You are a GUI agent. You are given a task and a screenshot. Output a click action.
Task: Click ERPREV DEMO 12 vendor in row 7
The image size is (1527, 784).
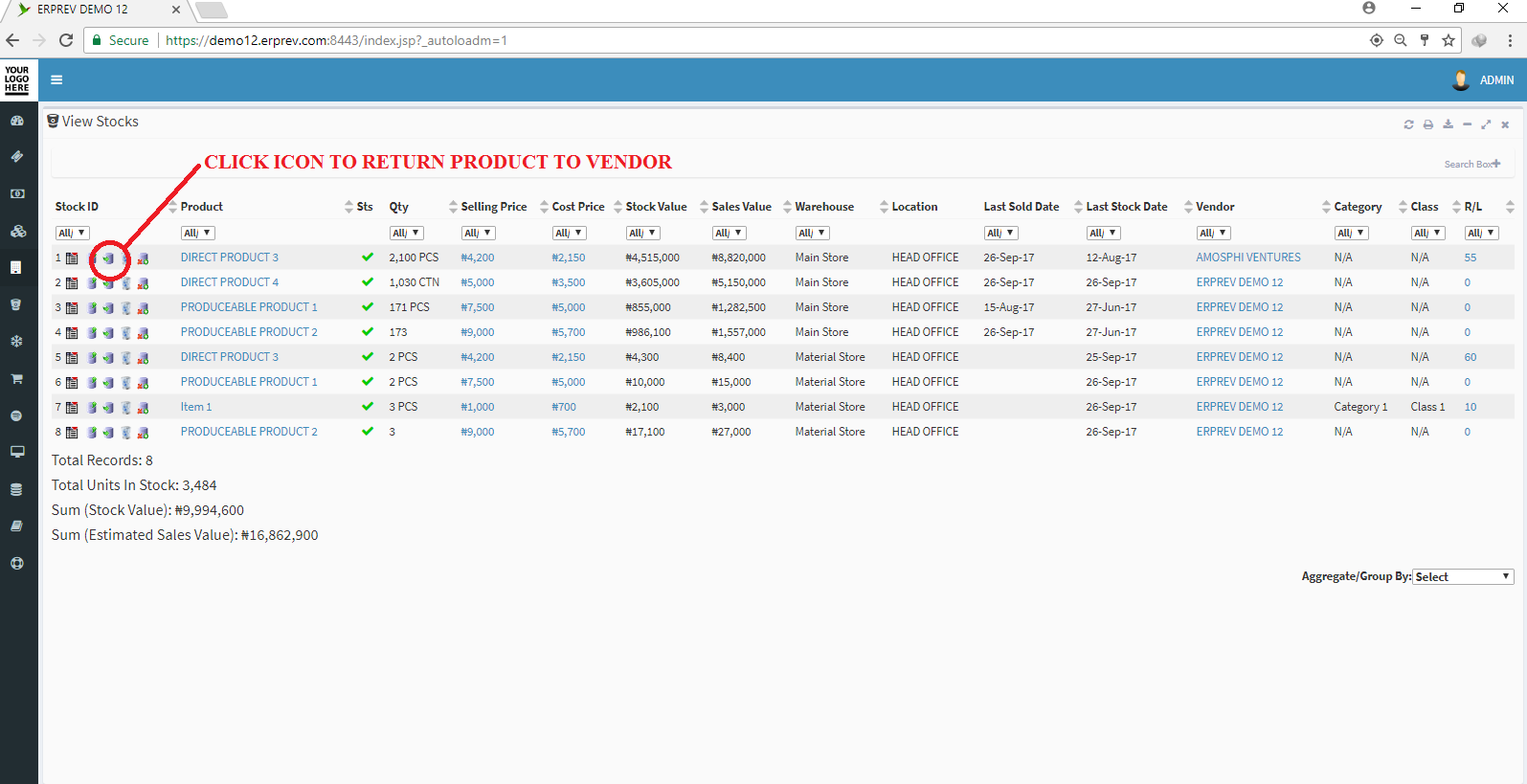click(1240, 407)
